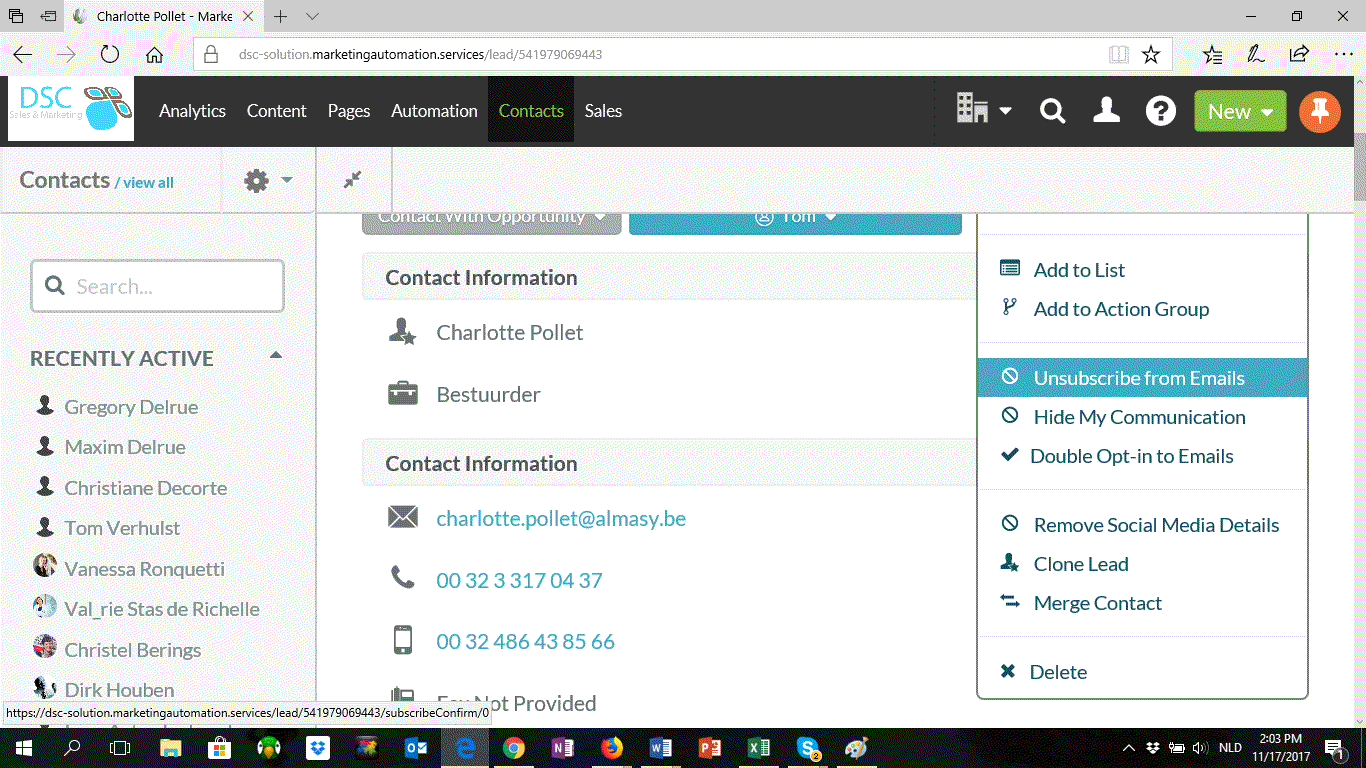Open the search magnifier in the top bar
This screenshot has height=768, width=1366.
point(1052,111)
